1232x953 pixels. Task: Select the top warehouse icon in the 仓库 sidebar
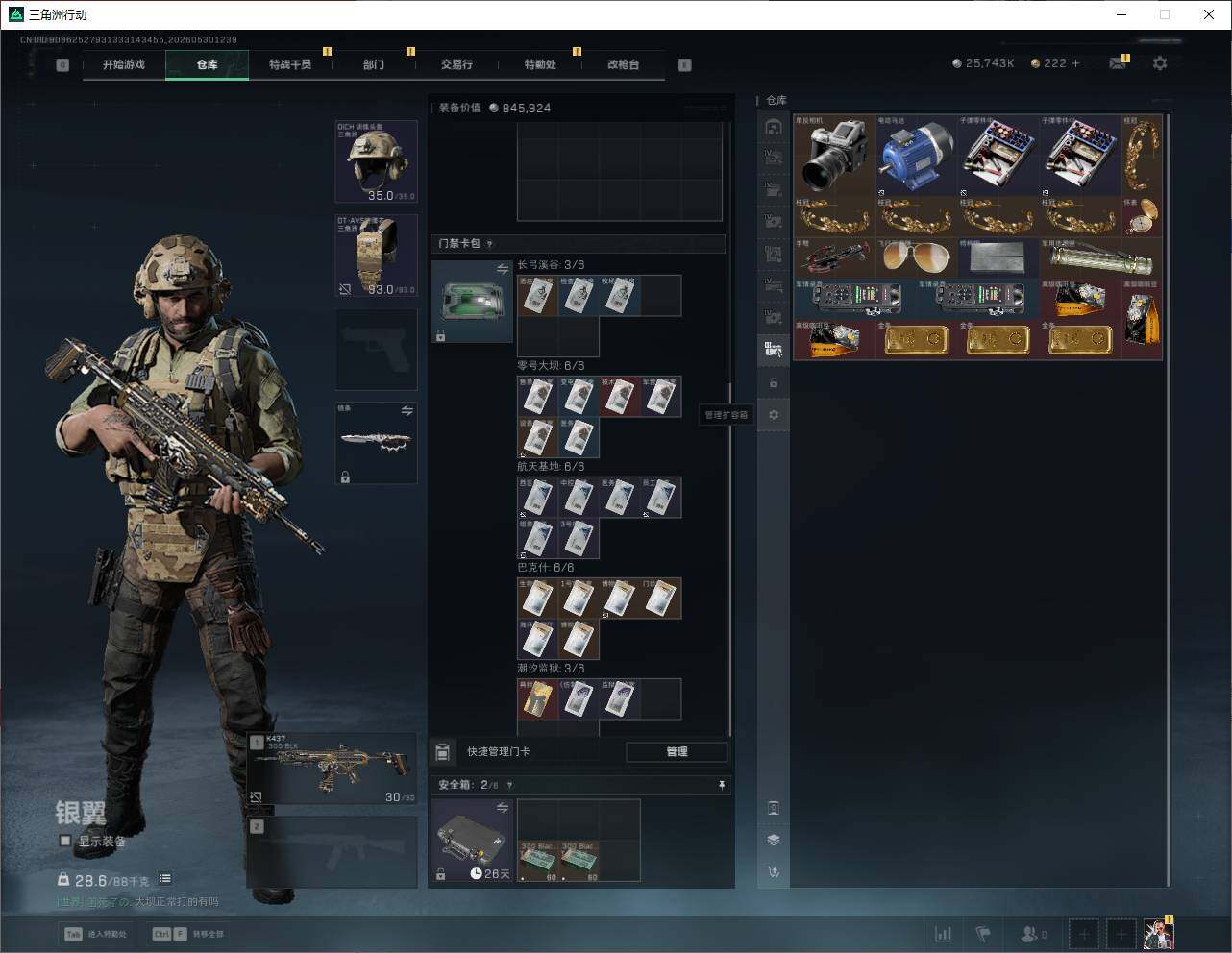click(774, 127)
